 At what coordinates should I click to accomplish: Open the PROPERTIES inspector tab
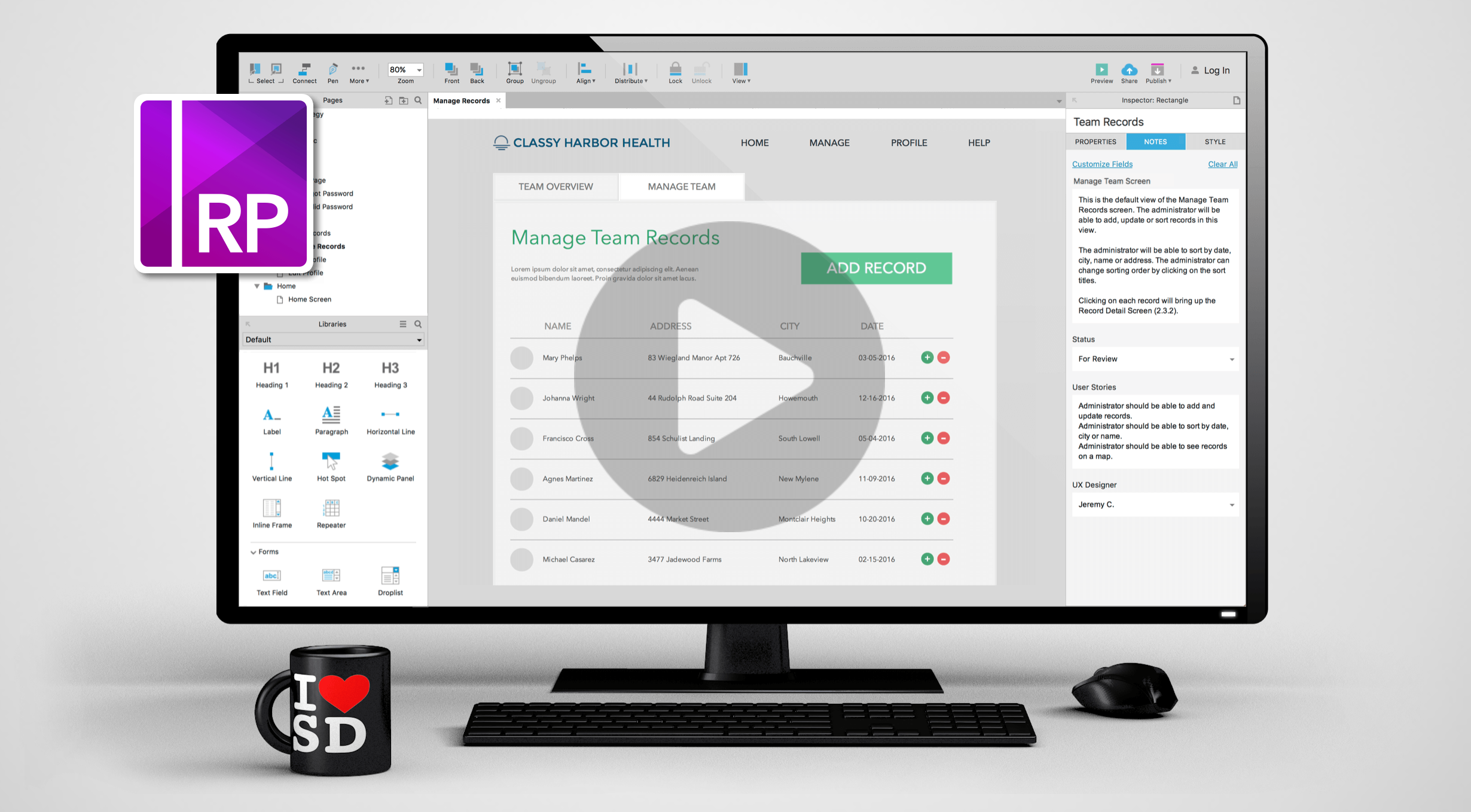(x=1095, y=142)
